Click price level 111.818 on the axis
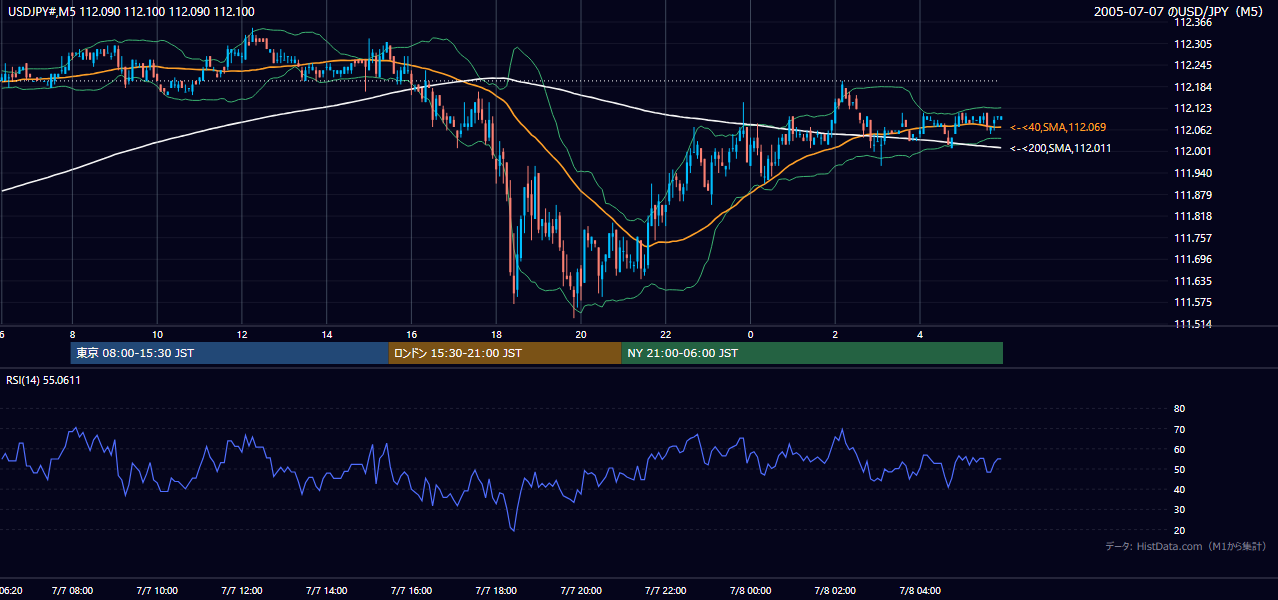 [1193, 216]
